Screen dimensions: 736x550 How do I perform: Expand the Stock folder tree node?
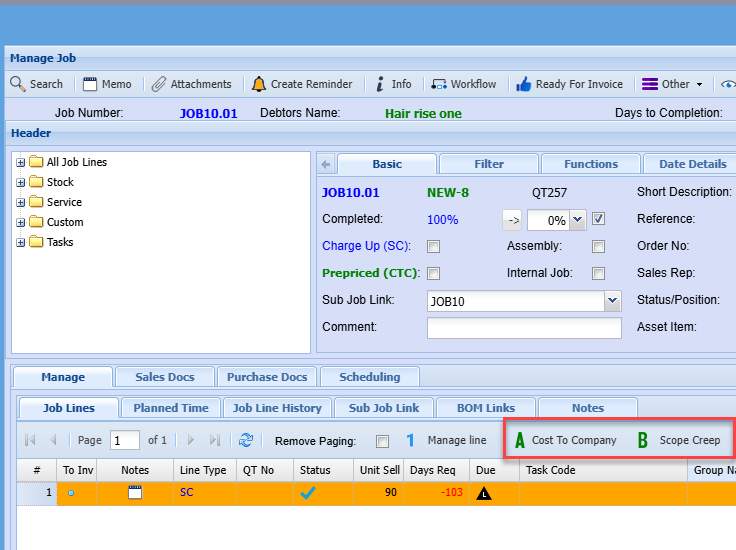(x=21, y=182)
